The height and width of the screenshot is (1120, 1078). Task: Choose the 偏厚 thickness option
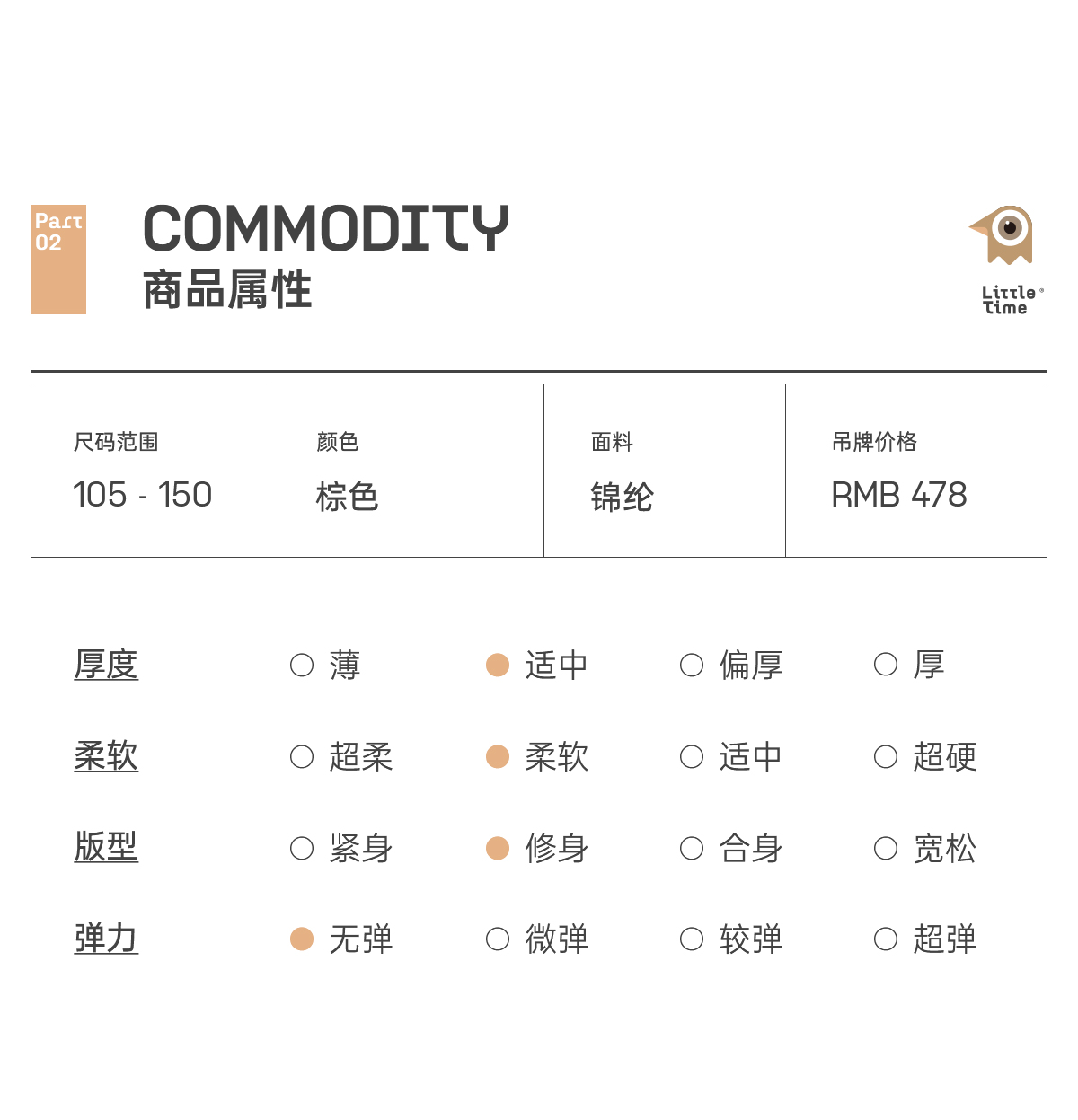pos(692,665)
